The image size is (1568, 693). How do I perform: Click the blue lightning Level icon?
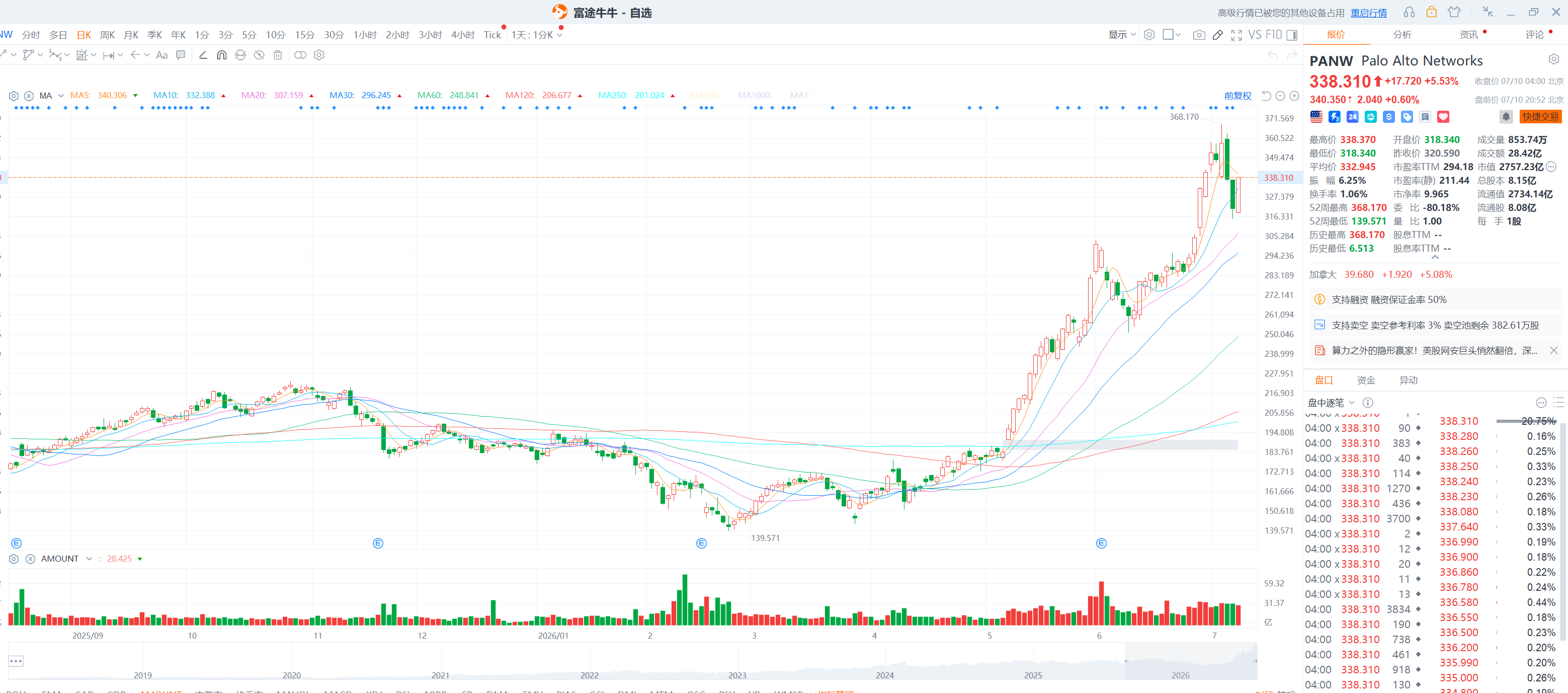tap(1334, 116)
